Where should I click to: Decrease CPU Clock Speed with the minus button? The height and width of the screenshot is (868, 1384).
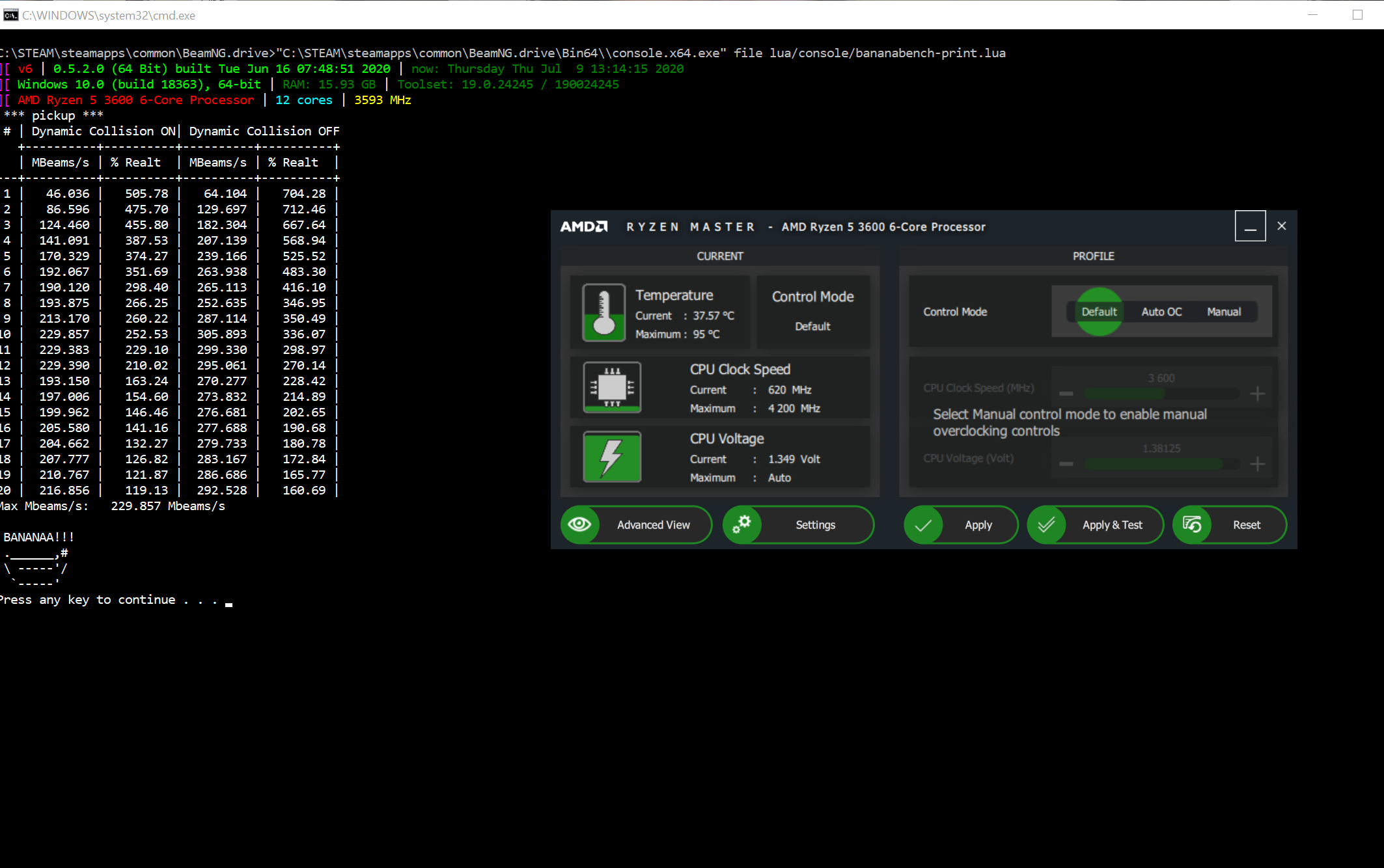pos(1066,394)
